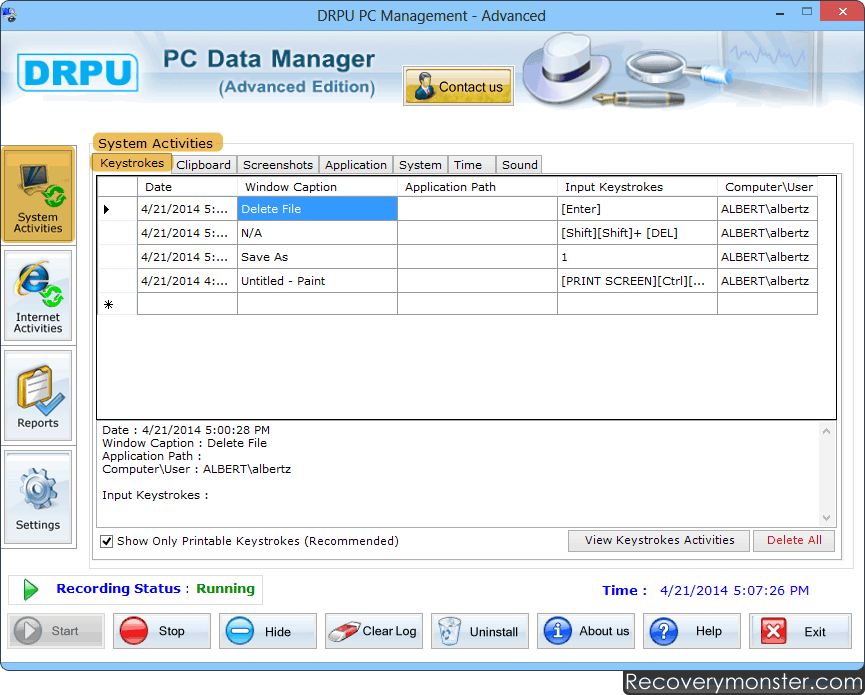The width and height of the screenshot is (865, 695).
Task: Toggle Show Only Printable Keystrokes checkbox
Action: coord(106,541)
